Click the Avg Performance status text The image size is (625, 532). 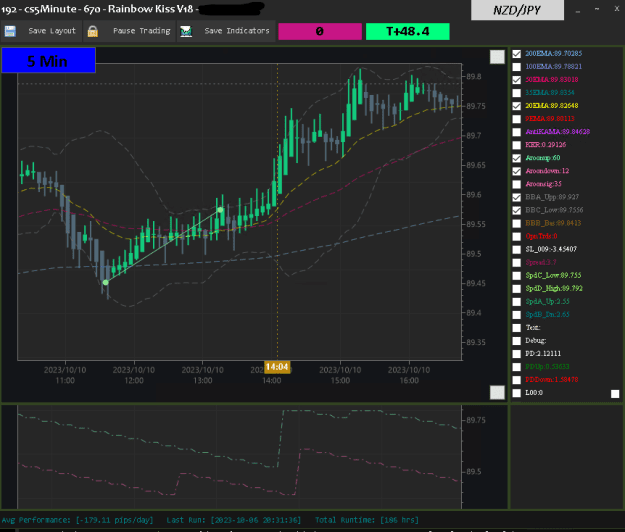click(x=77, y=520)
